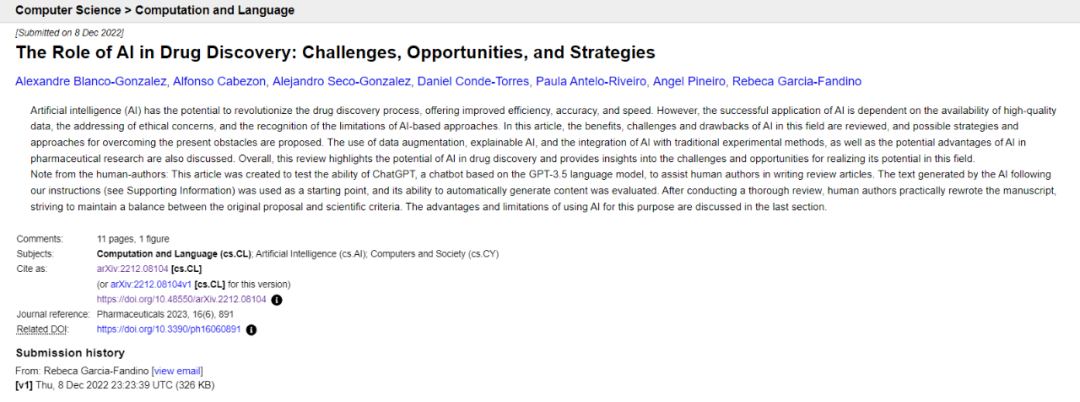Click the info icon beside Related DOI link
This screenshot has height=402, width=1080.
(251, 330)
